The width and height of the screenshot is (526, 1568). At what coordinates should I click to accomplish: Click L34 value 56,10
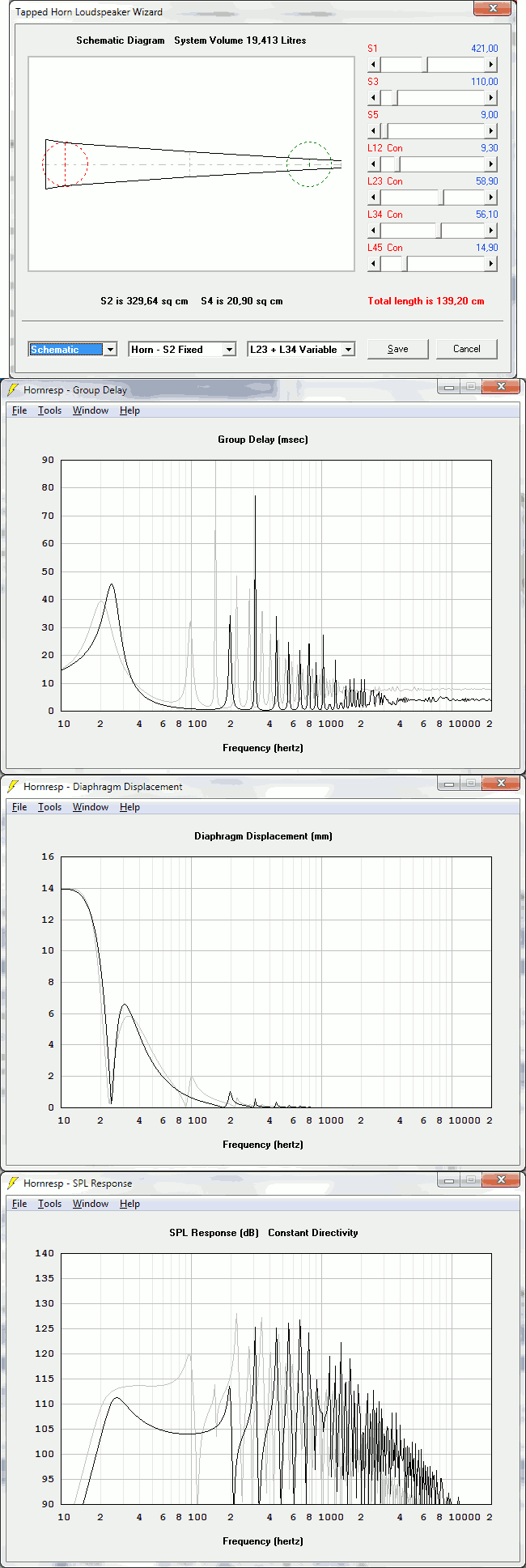click(x=487, y=215)
